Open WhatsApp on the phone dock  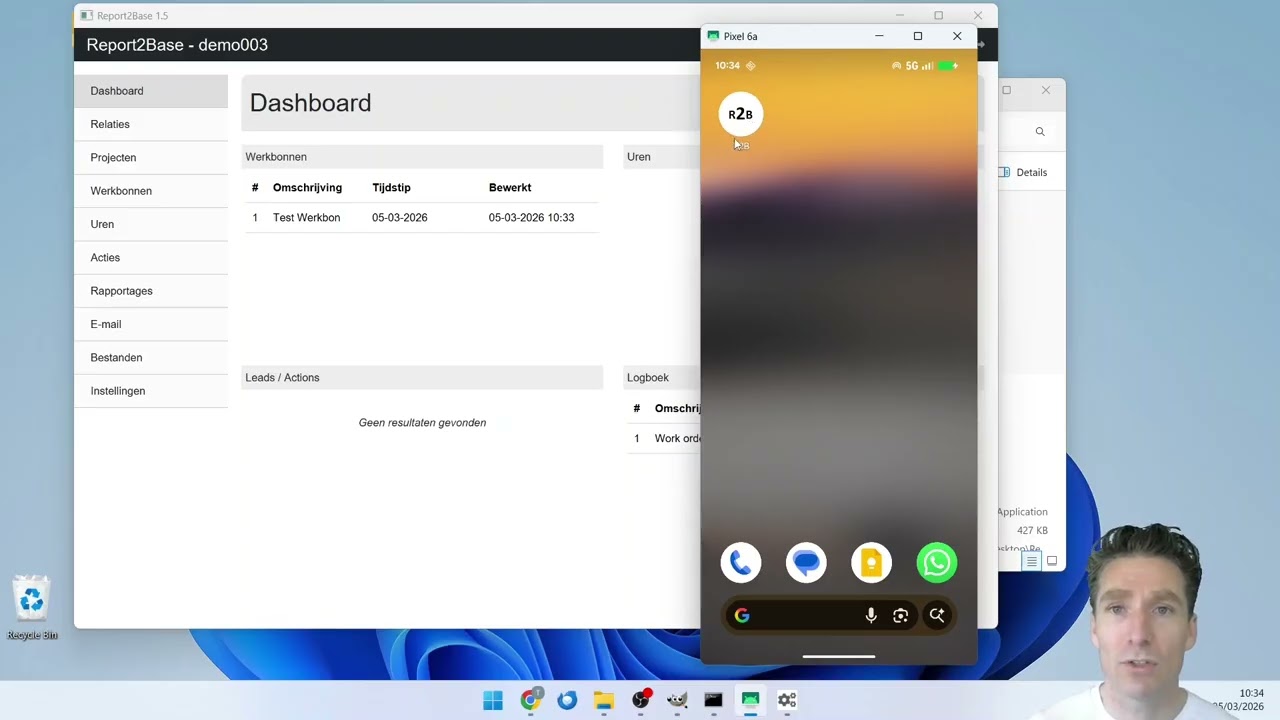point(937,563)
